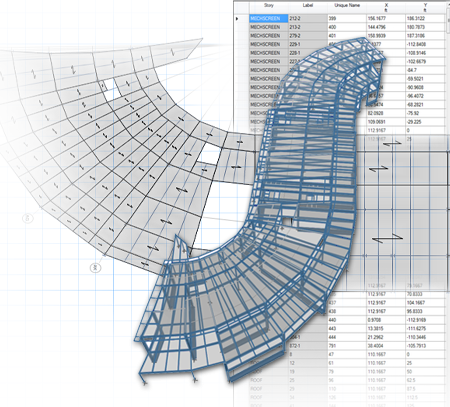Select unique name cell 437
450x407 pixels.
tap(347, 303)
